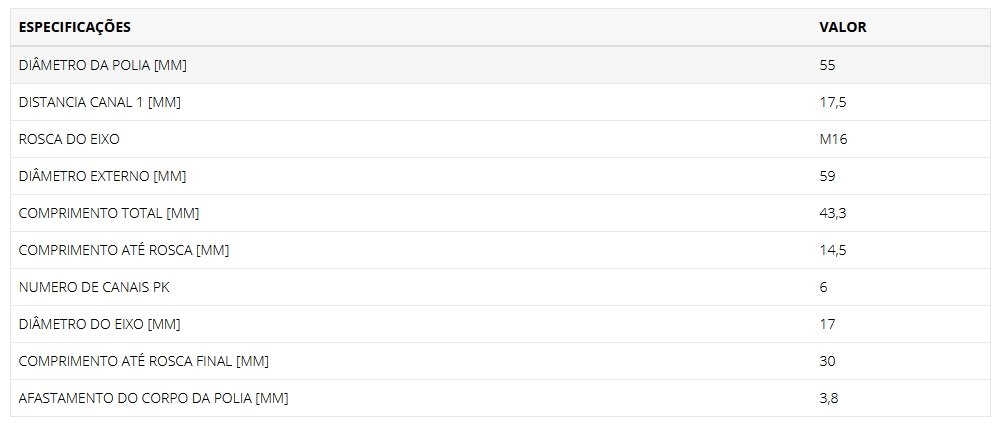Click the 17,5 value cell
1003x433 pixels.
tap(833, 102)
